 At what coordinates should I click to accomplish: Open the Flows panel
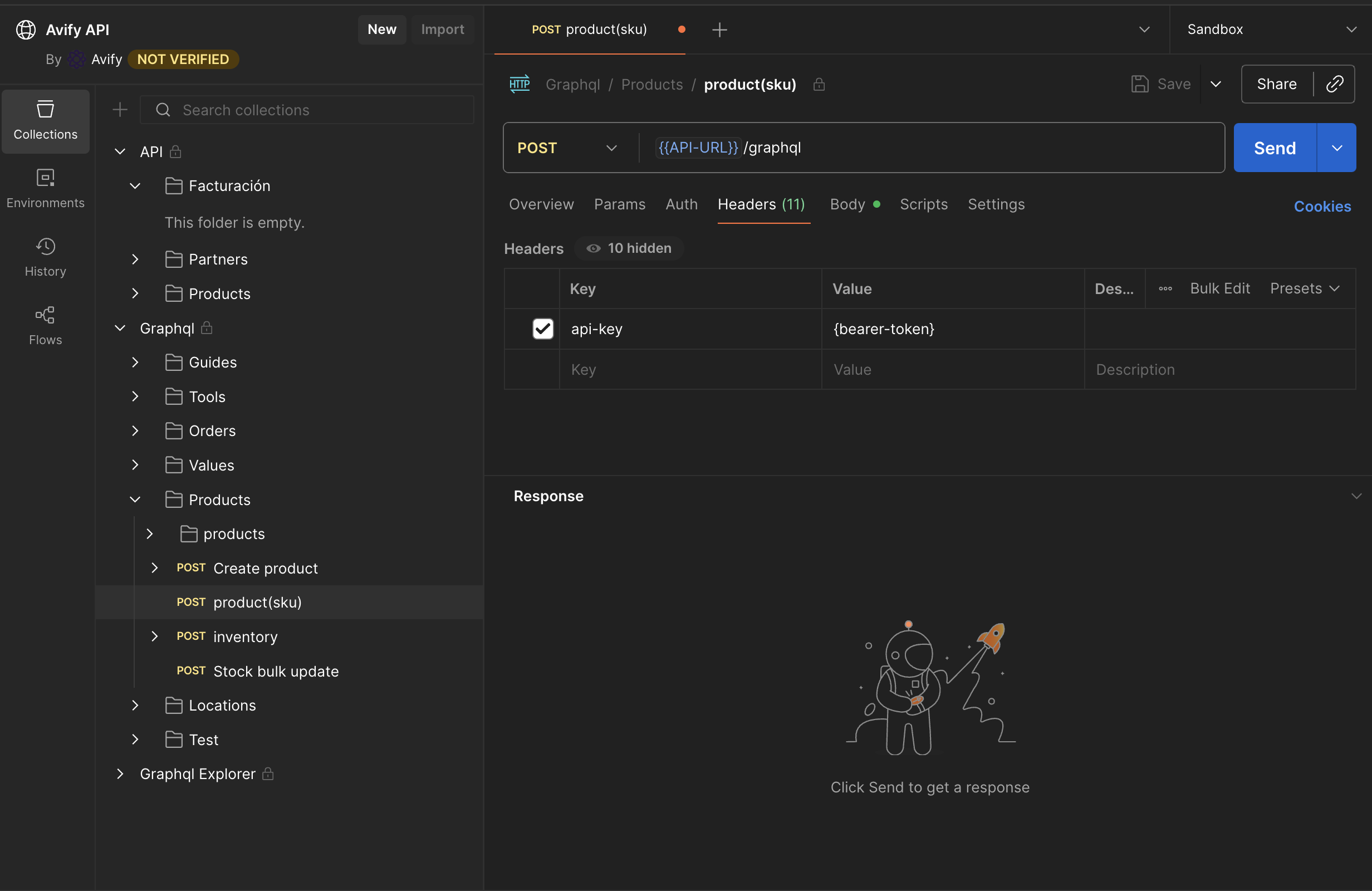point(45,325)
